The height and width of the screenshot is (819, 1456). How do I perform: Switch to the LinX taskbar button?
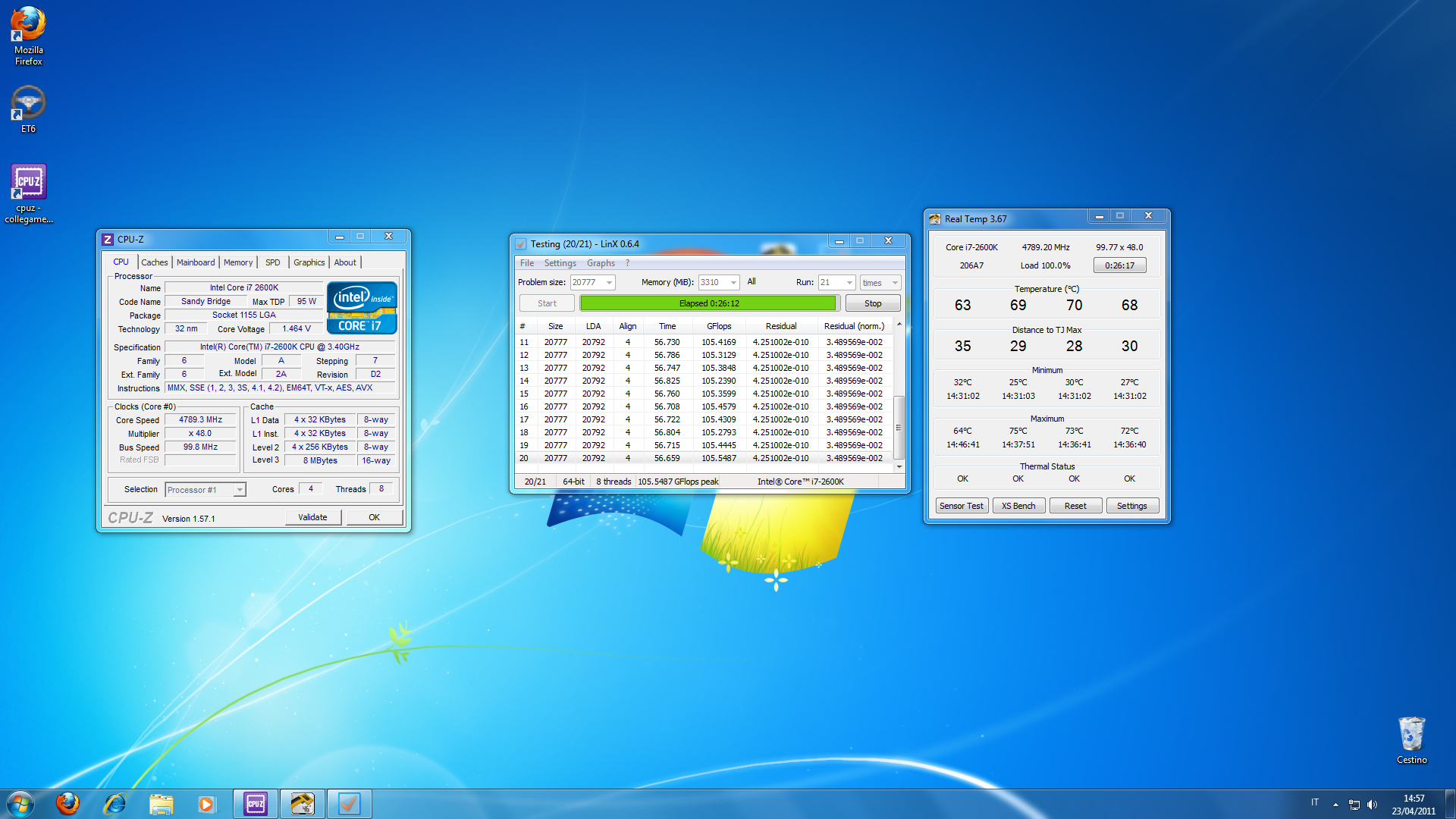coord(349,804)
